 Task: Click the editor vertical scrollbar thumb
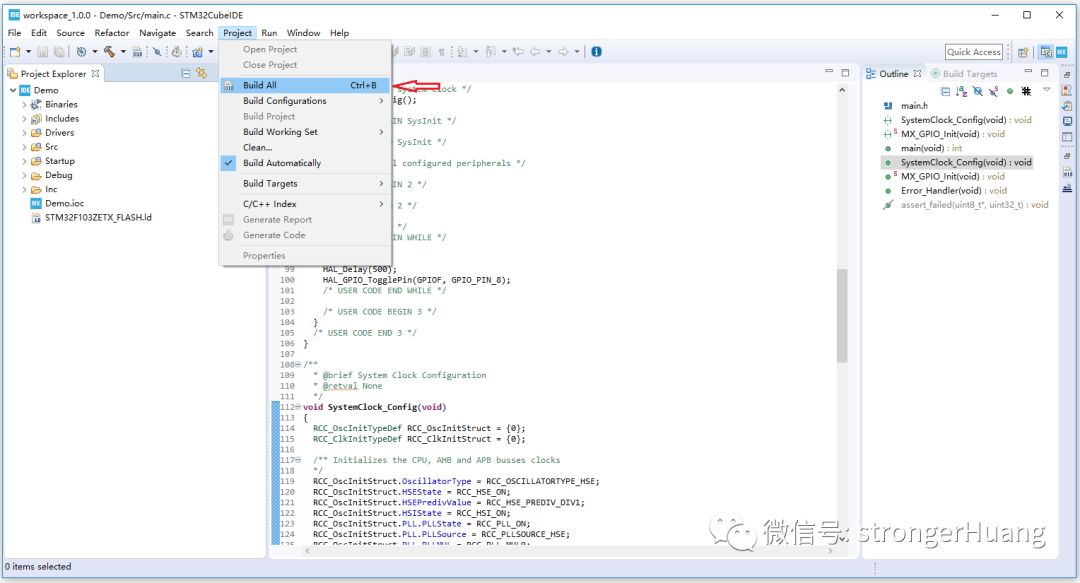coord(842,315)
